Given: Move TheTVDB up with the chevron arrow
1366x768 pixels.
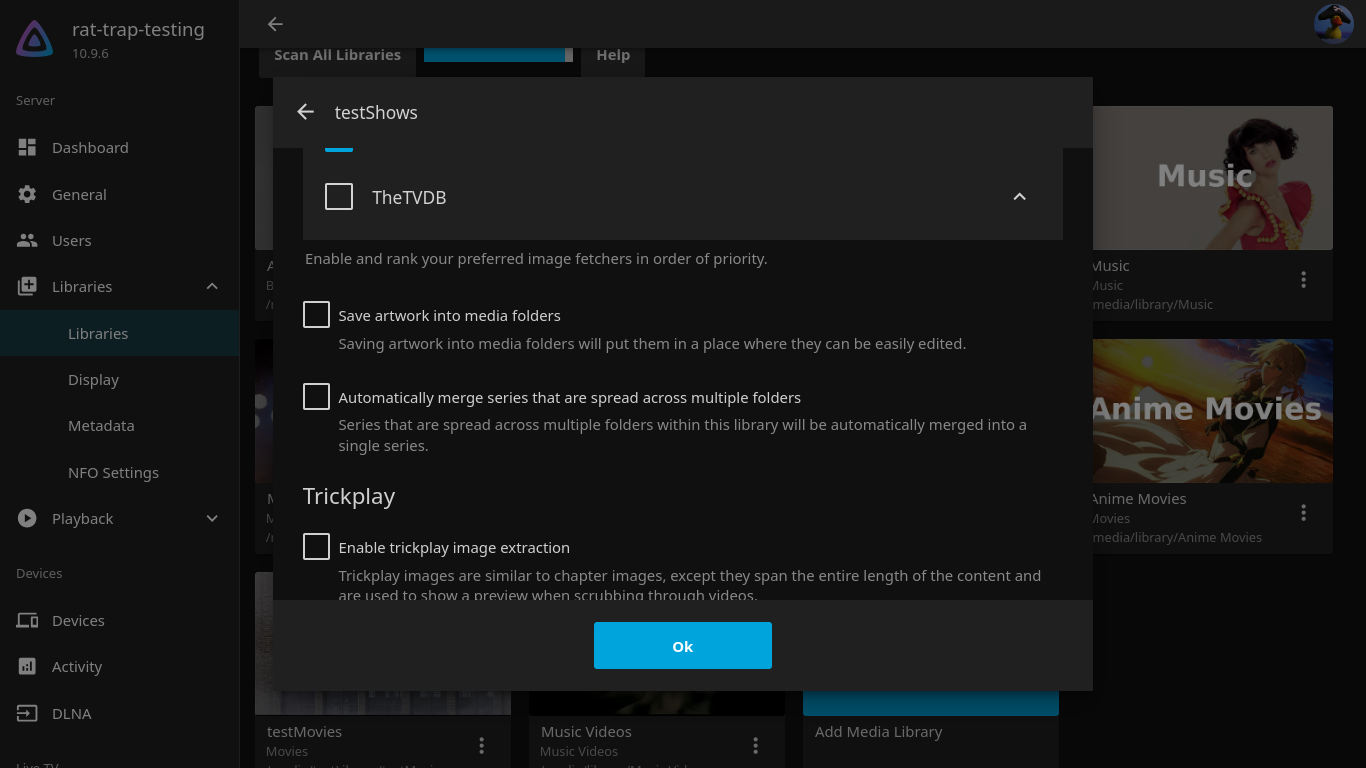Looking at the screenshot, I should (1019, 197).
